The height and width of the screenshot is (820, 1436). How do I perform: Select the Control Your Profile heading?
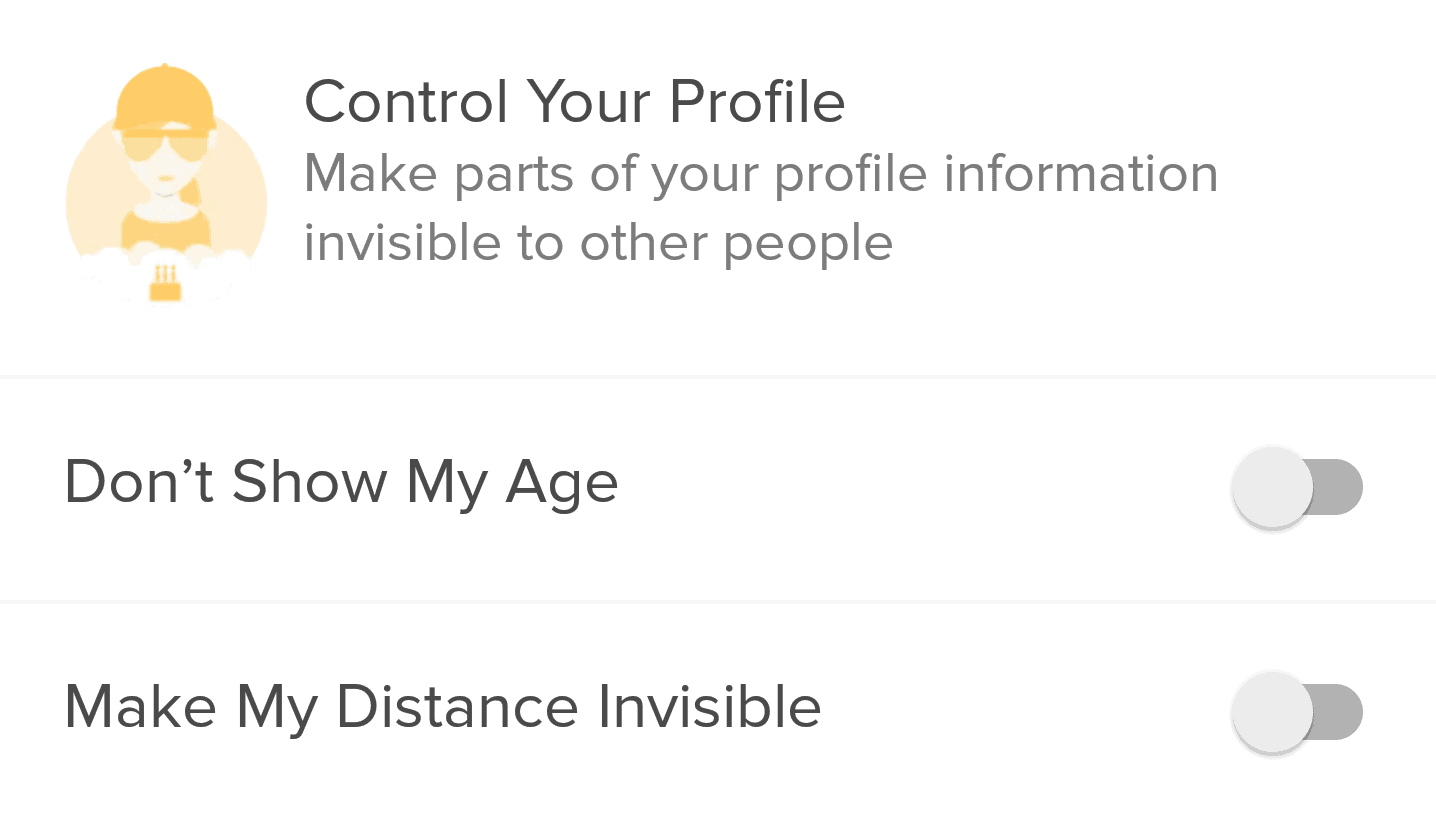pos(575,101)
